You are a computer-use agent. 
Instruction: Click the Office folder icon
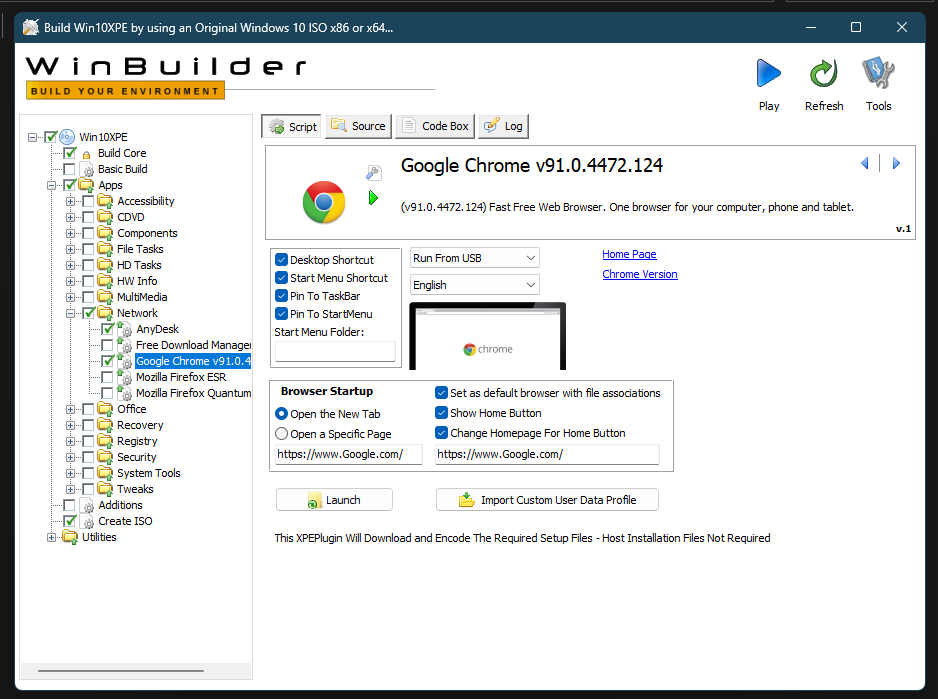coord(105,409)
